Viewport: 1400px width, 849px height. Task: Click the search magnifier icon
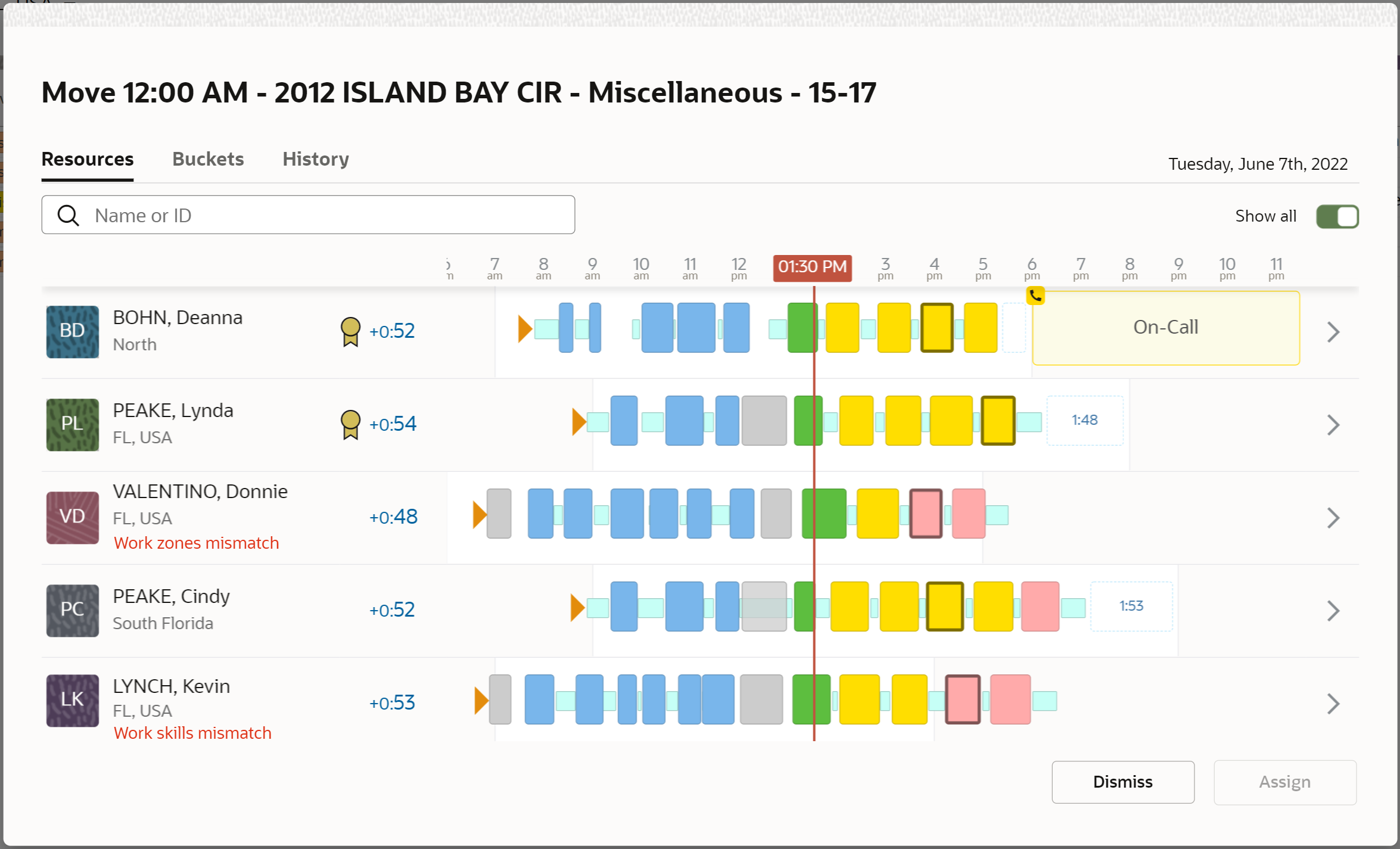[68, 216]
